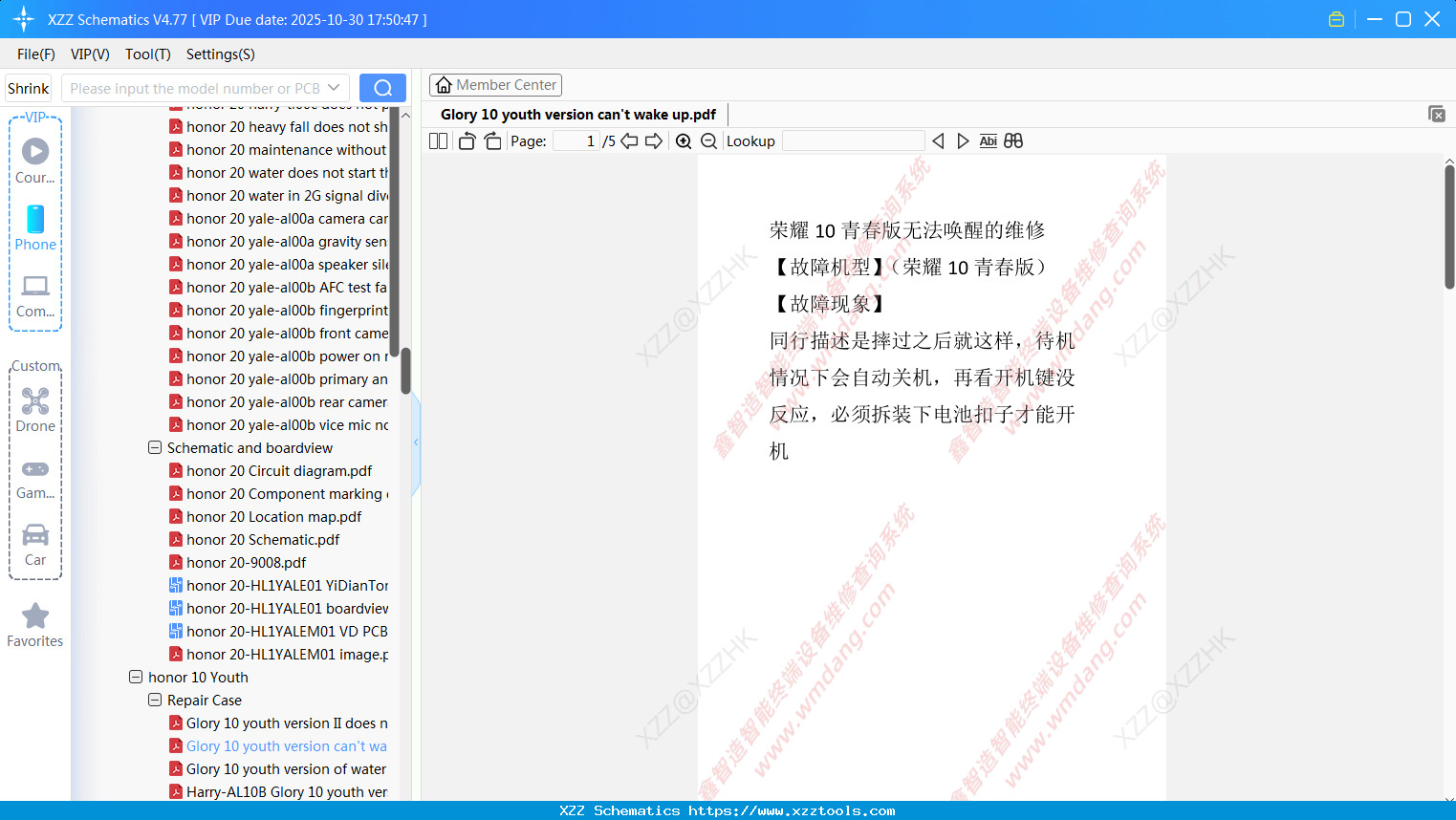Rotate page clockwise
Viewport: 1456px width, 820px height.
(492, 140)
